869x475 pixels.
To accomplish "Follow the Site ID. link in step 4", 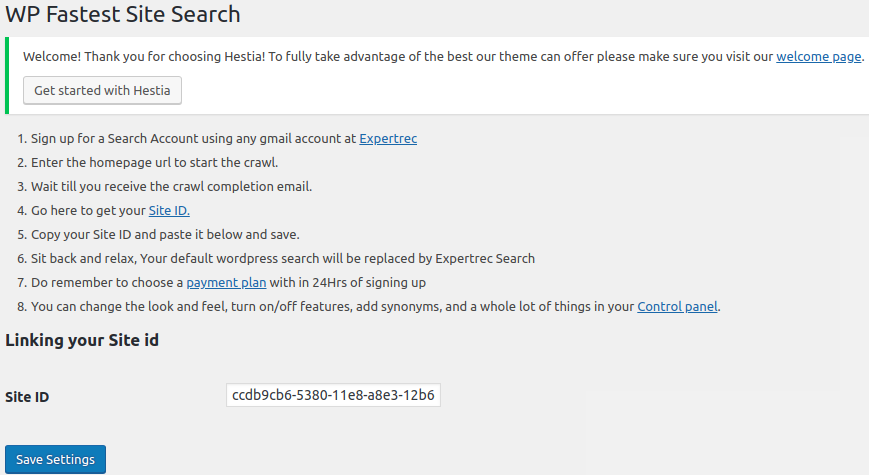I will (169, 210).
